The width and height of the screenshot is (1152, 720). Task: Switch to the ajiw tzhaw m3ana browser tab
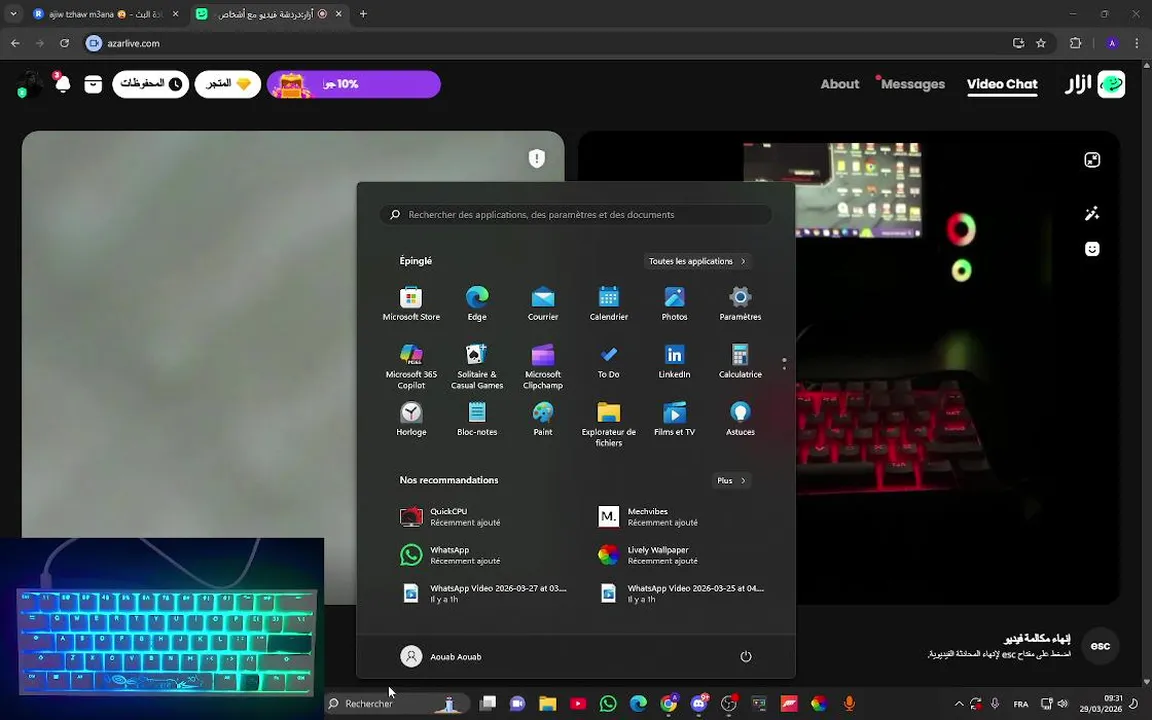[106, 14]
